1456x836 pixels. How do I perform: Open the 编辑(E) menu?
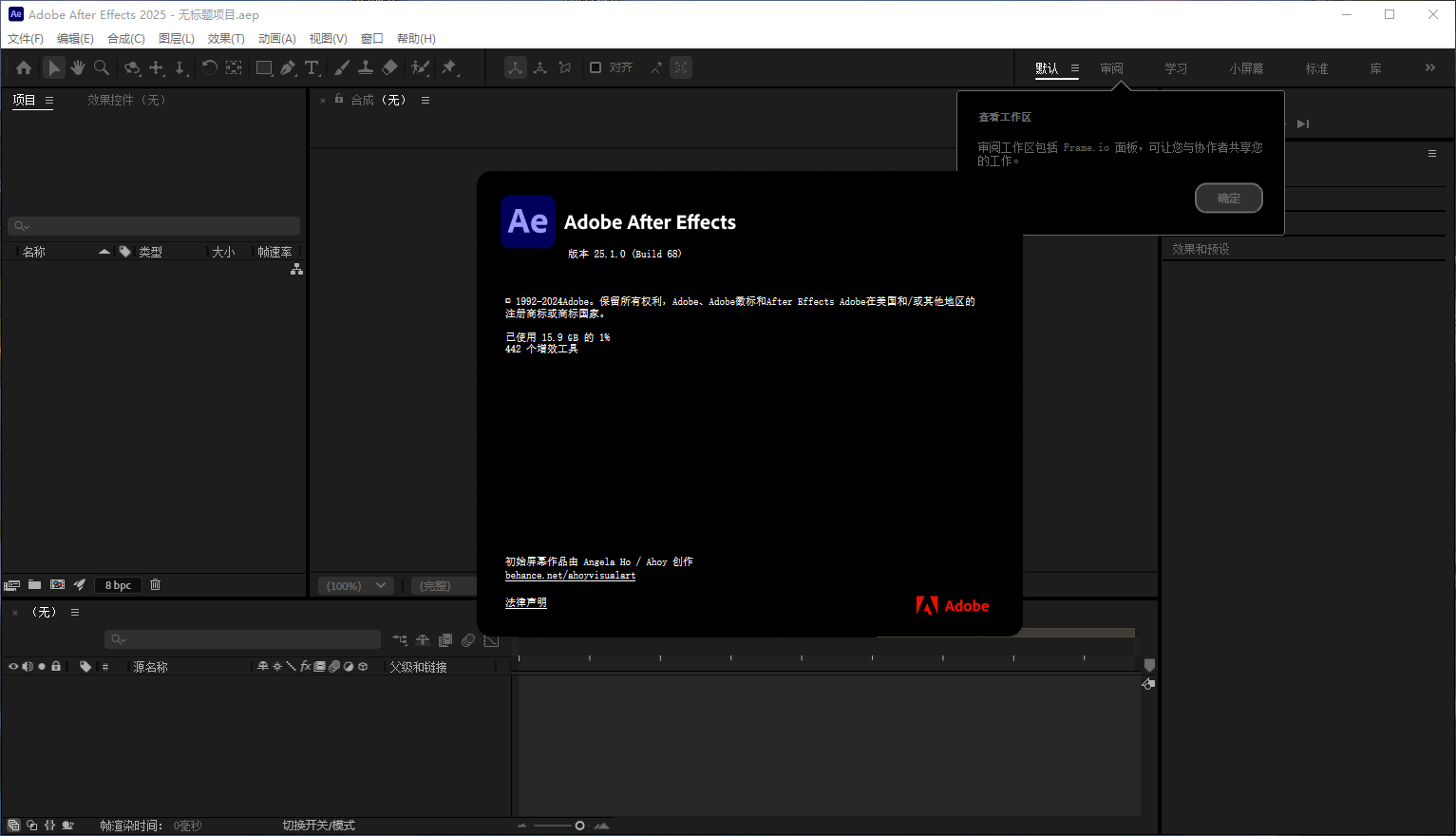pos(75,39)
